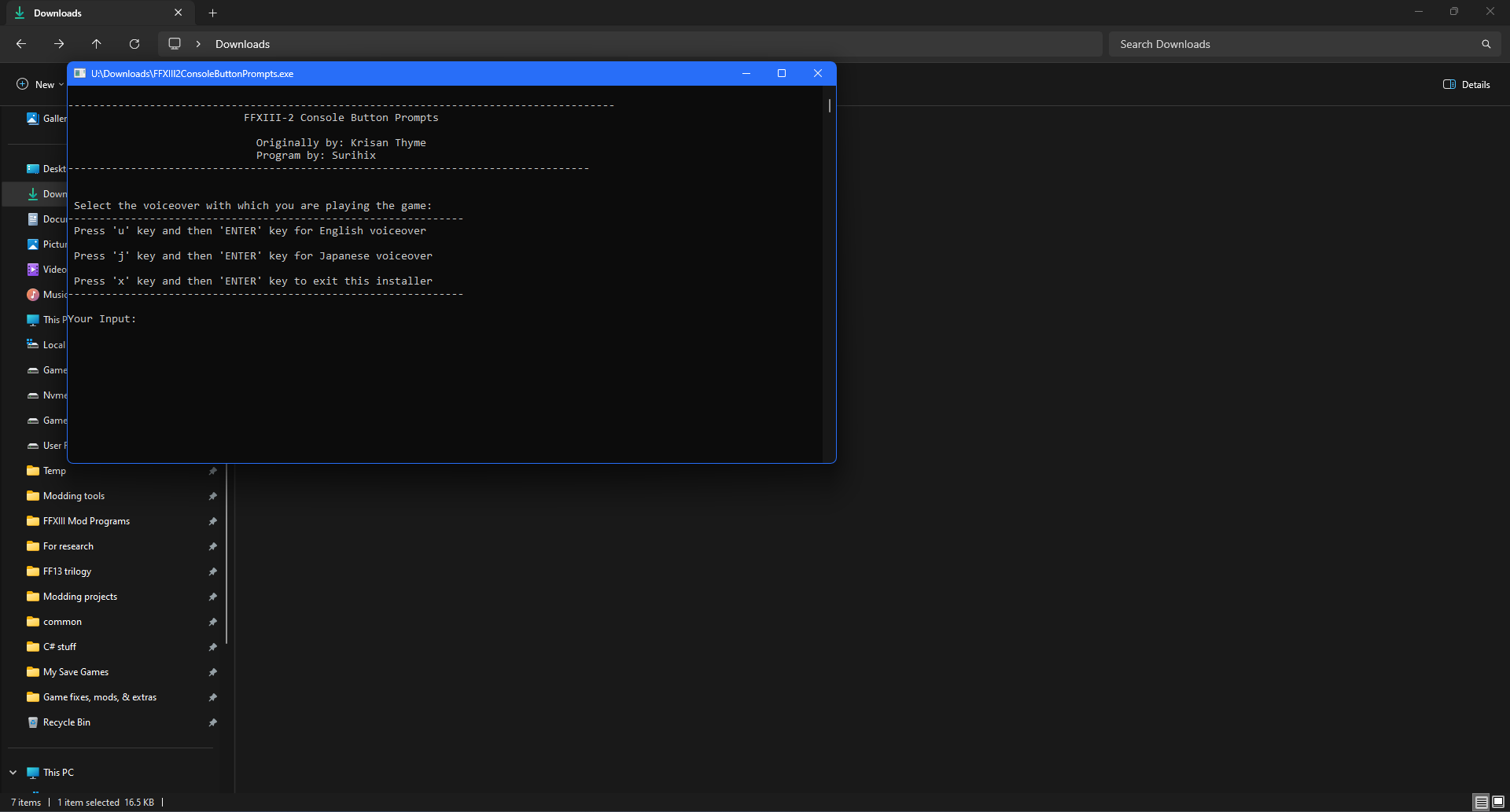Close the Downloads tab

179,13
